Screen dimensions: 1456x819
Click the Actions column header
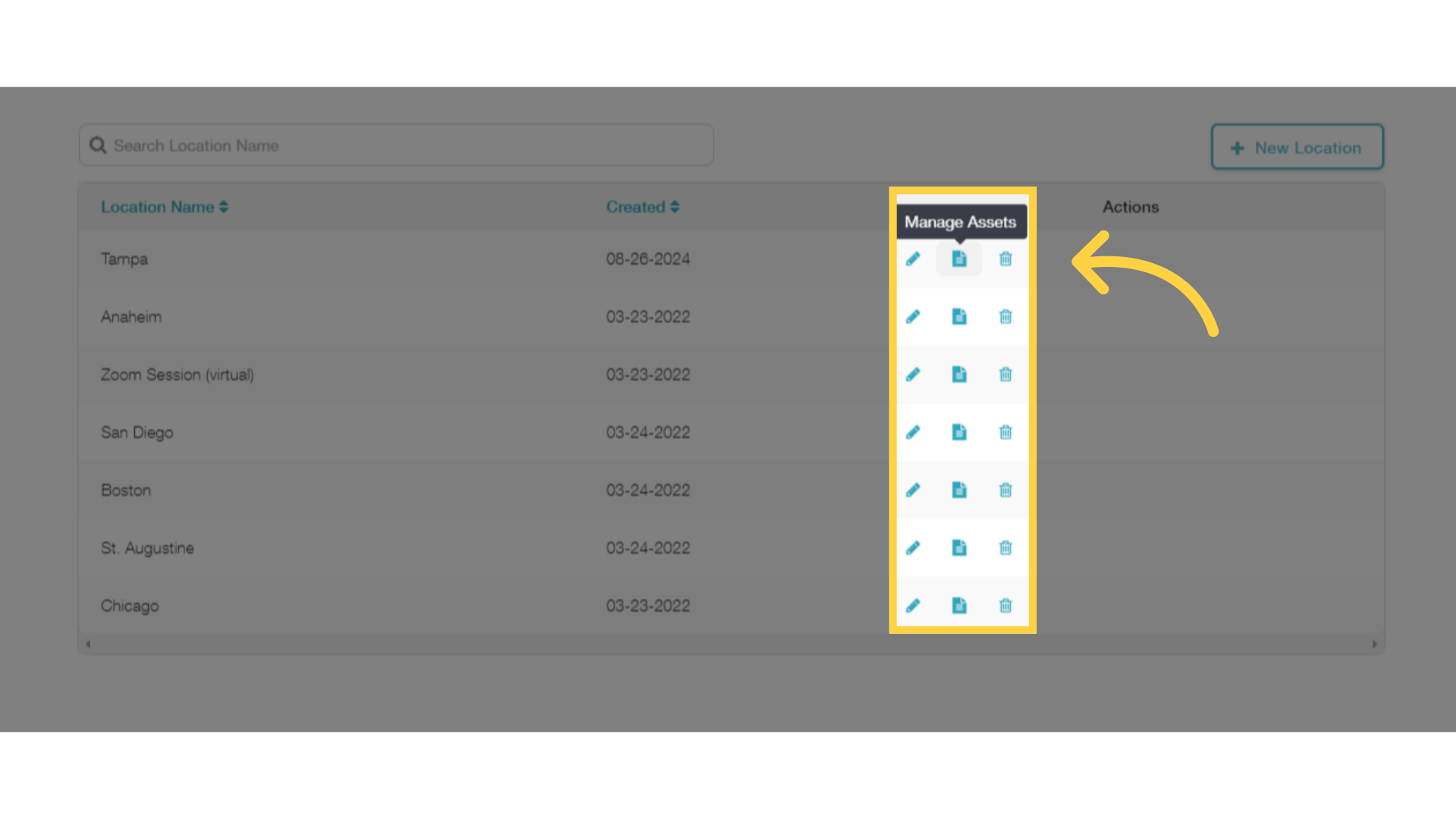point(1130,206)
